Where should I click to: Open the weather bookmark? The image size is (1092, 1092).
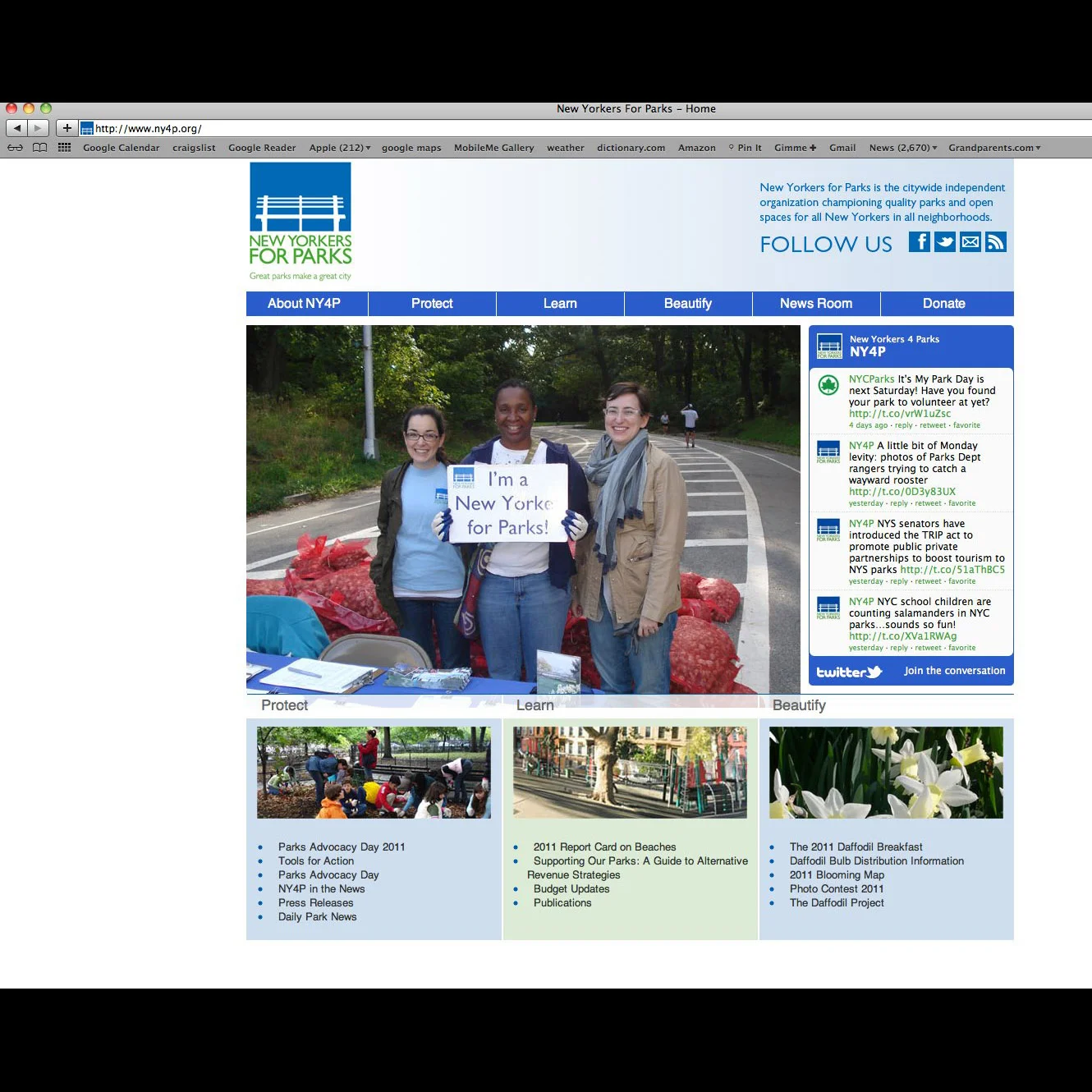(x=566, y=148)
